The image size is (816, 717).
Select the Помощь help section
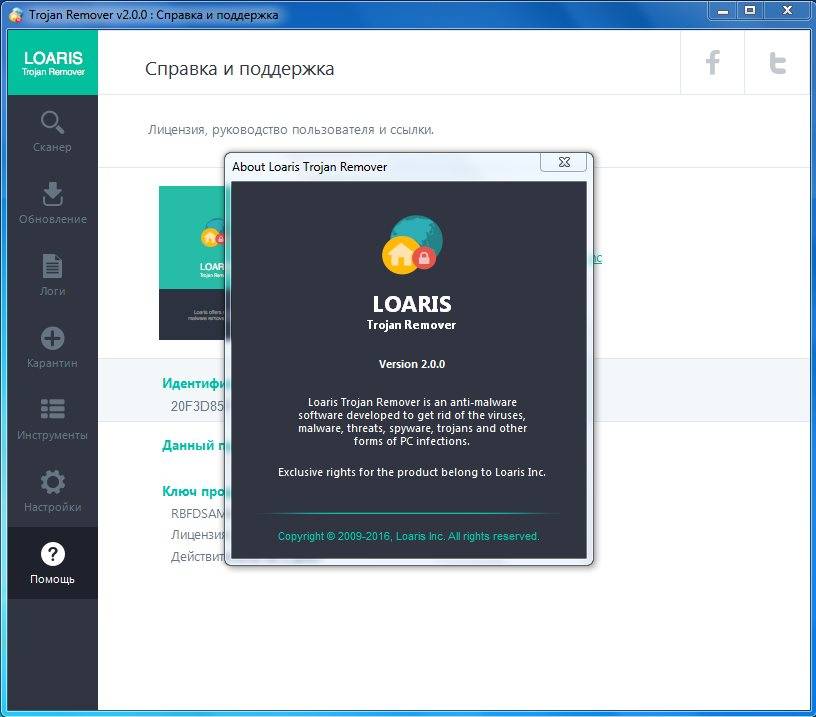(x=52, y=563)
